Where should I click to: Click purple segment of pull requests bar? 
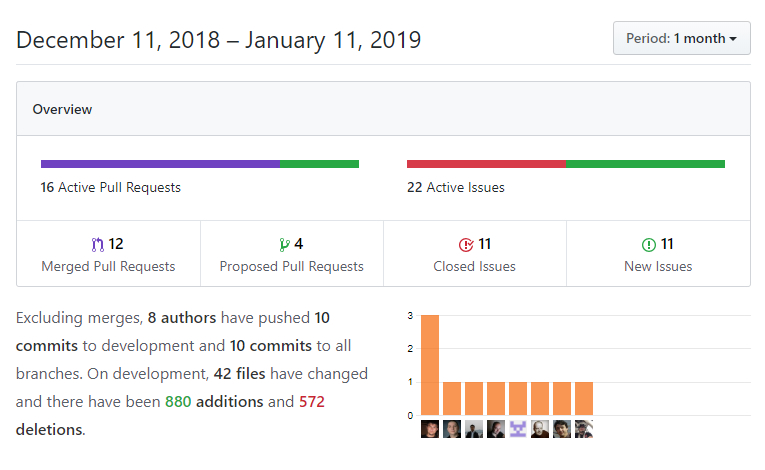tap(160, 164)
